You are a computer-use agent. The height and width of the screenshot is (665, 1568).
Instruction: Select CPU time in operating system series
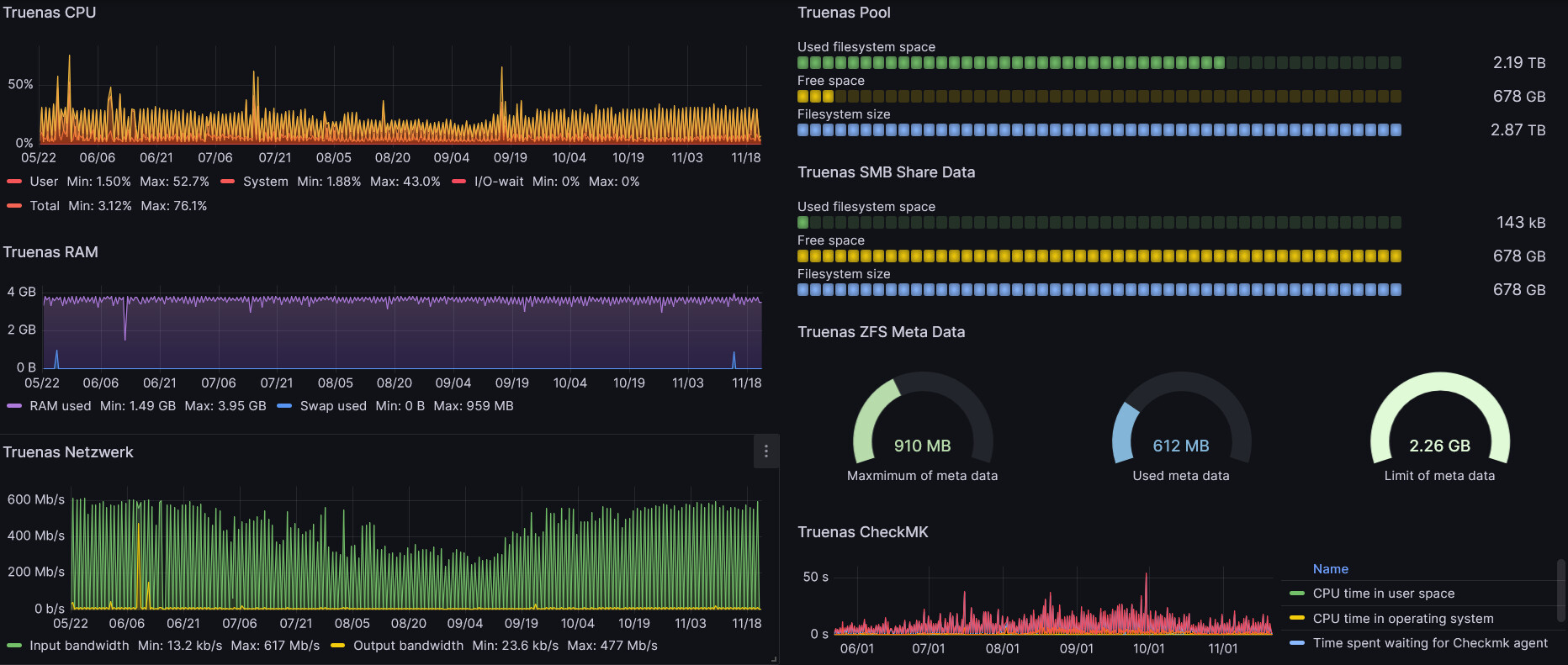pyautogui.click(x=1403, y=619)
